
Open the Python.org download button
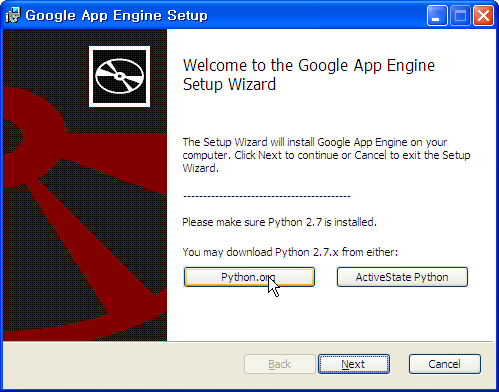(x=249, y=277)
